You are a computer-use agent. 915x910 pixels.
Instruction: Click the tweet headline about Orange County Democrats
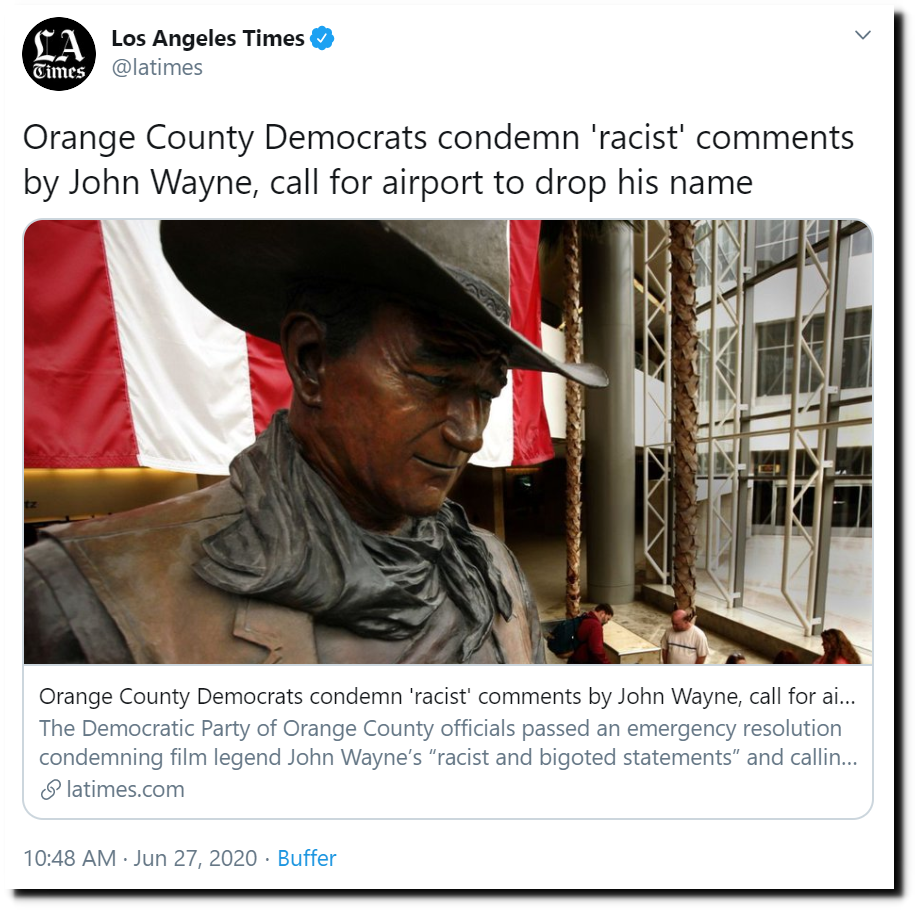(x=438, y=160)
